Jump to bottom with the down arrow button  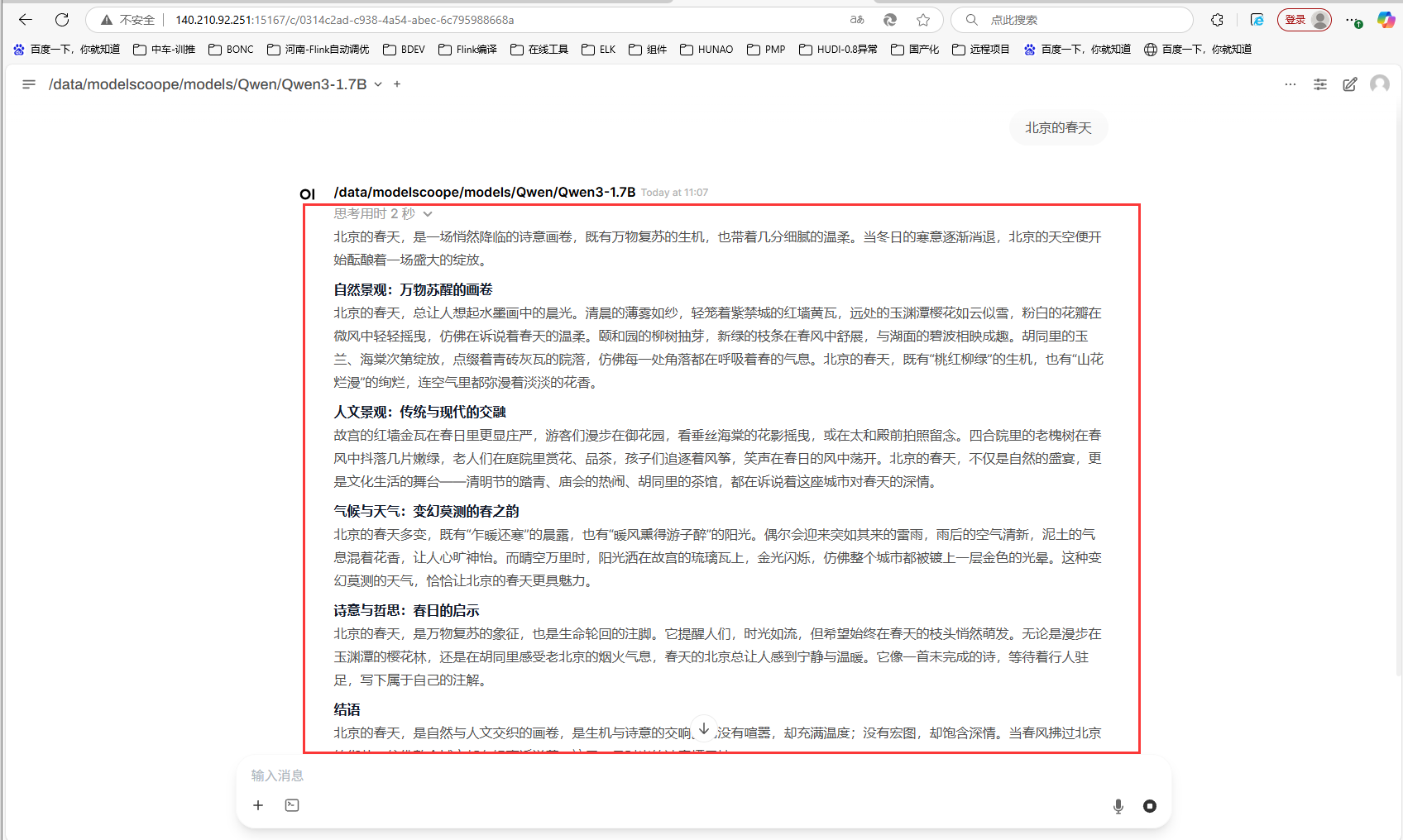[704, 729]
